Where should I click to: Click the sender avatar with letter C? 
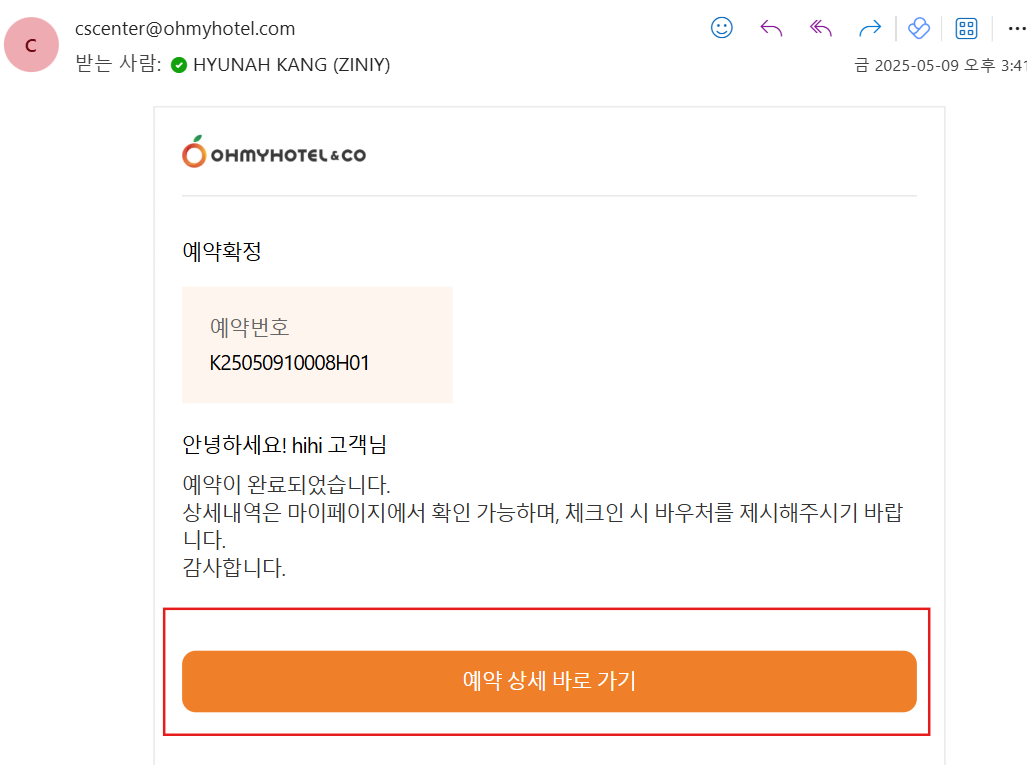(x=31, y=46)
